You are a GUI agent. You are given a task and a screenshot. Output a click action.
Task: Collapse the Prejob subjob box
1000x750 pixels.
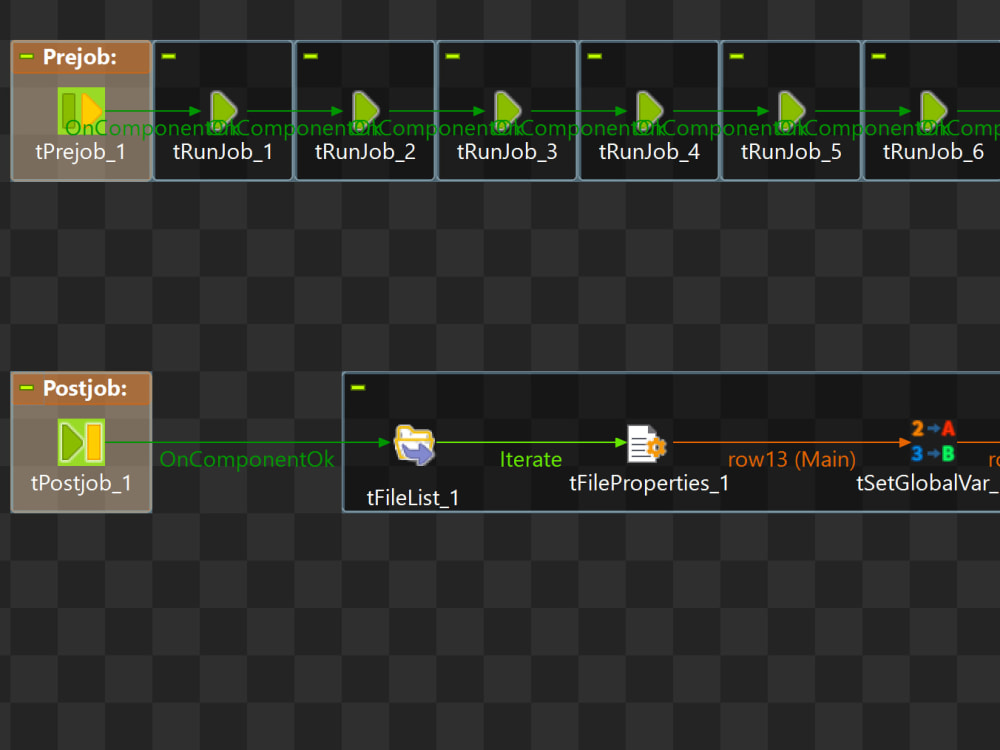point(26,56)
